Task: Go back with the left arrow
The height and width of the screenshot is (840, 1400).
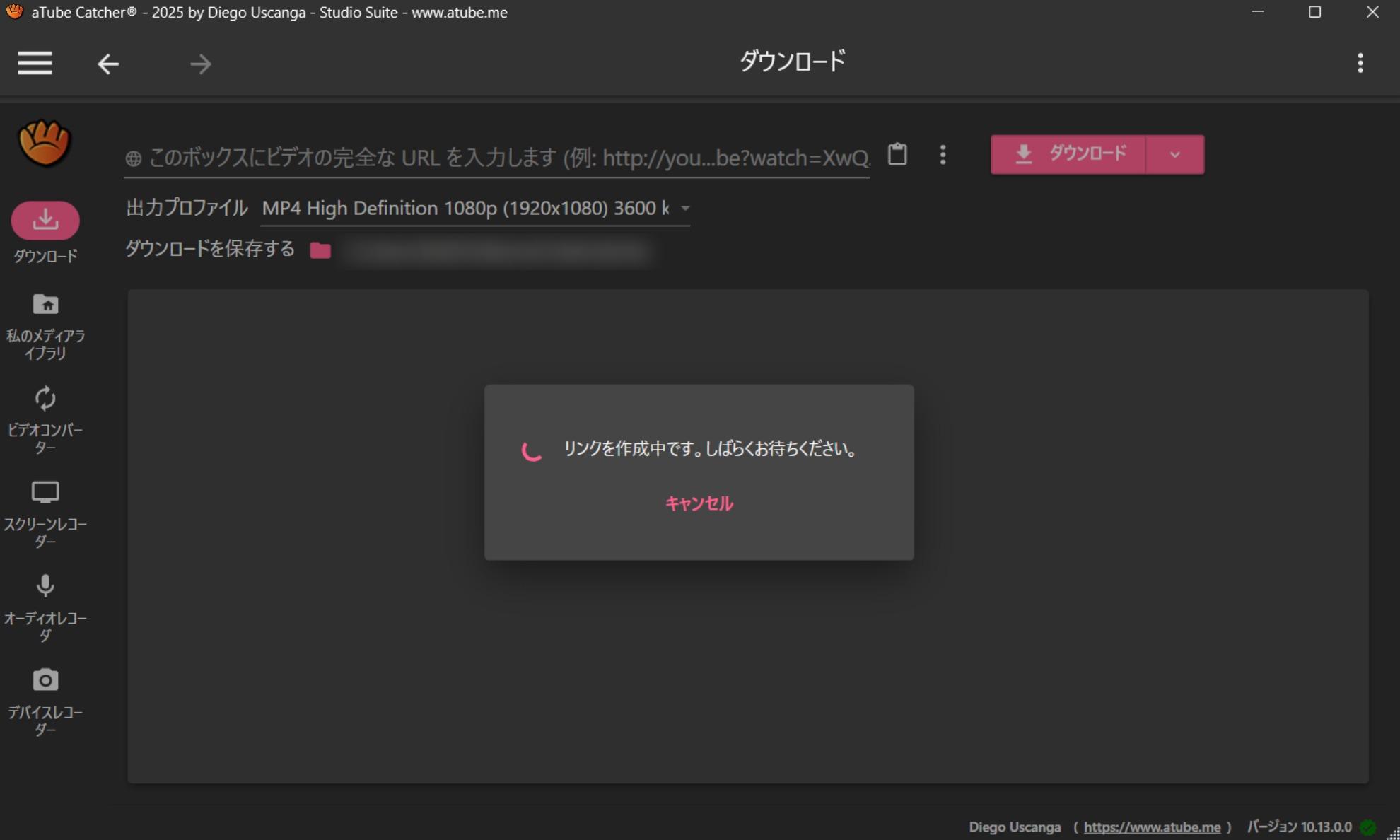Action: [107, 64]
